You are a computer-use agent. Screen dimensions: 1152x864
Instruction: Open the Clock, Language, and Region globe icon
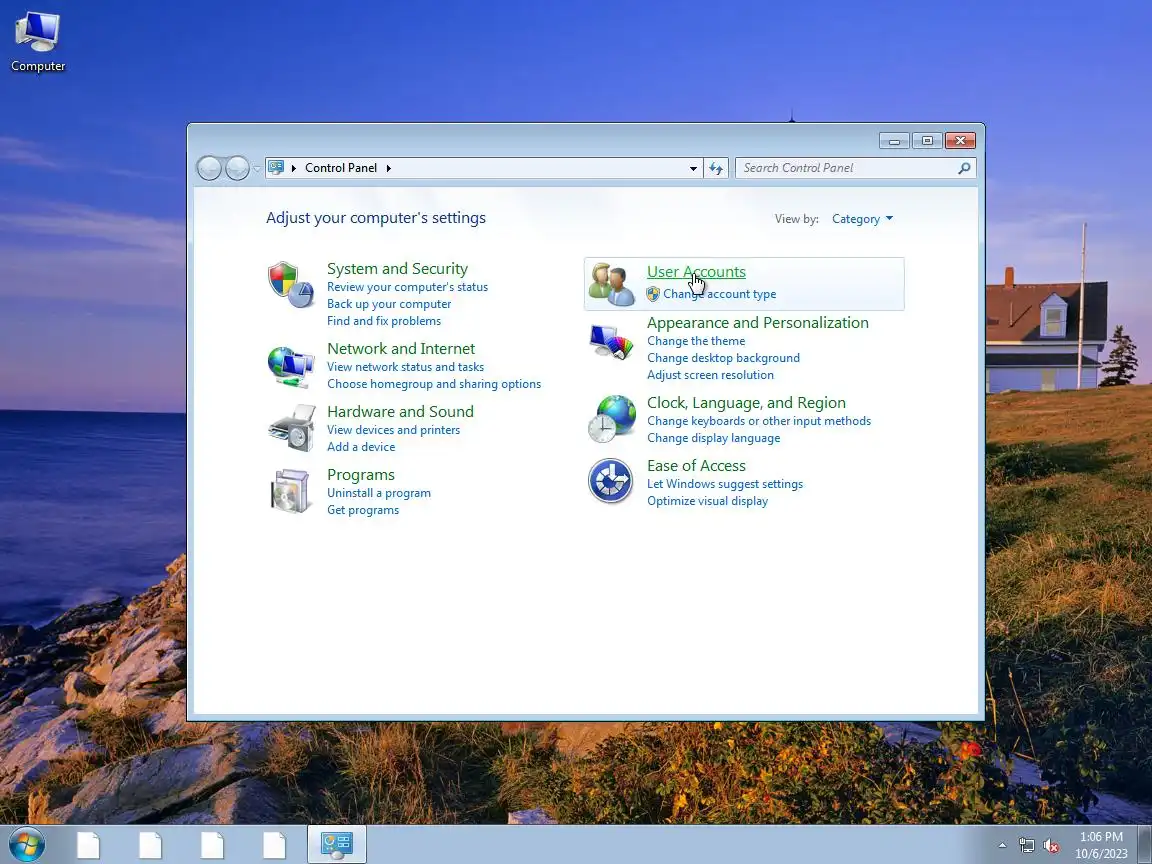pyautogui.click(x=611, y=419)
